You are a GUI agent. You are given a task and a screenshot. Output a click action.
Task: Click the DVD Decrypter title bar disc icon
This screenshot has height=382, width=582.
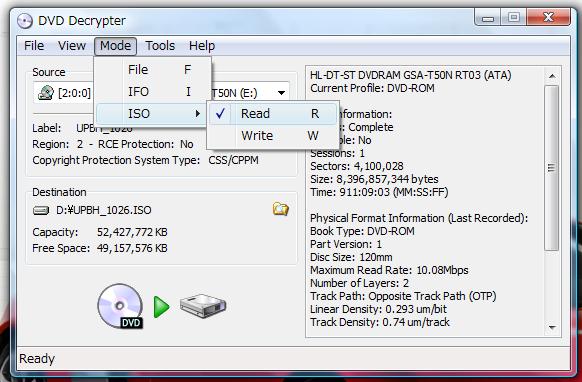coord(25,21)
